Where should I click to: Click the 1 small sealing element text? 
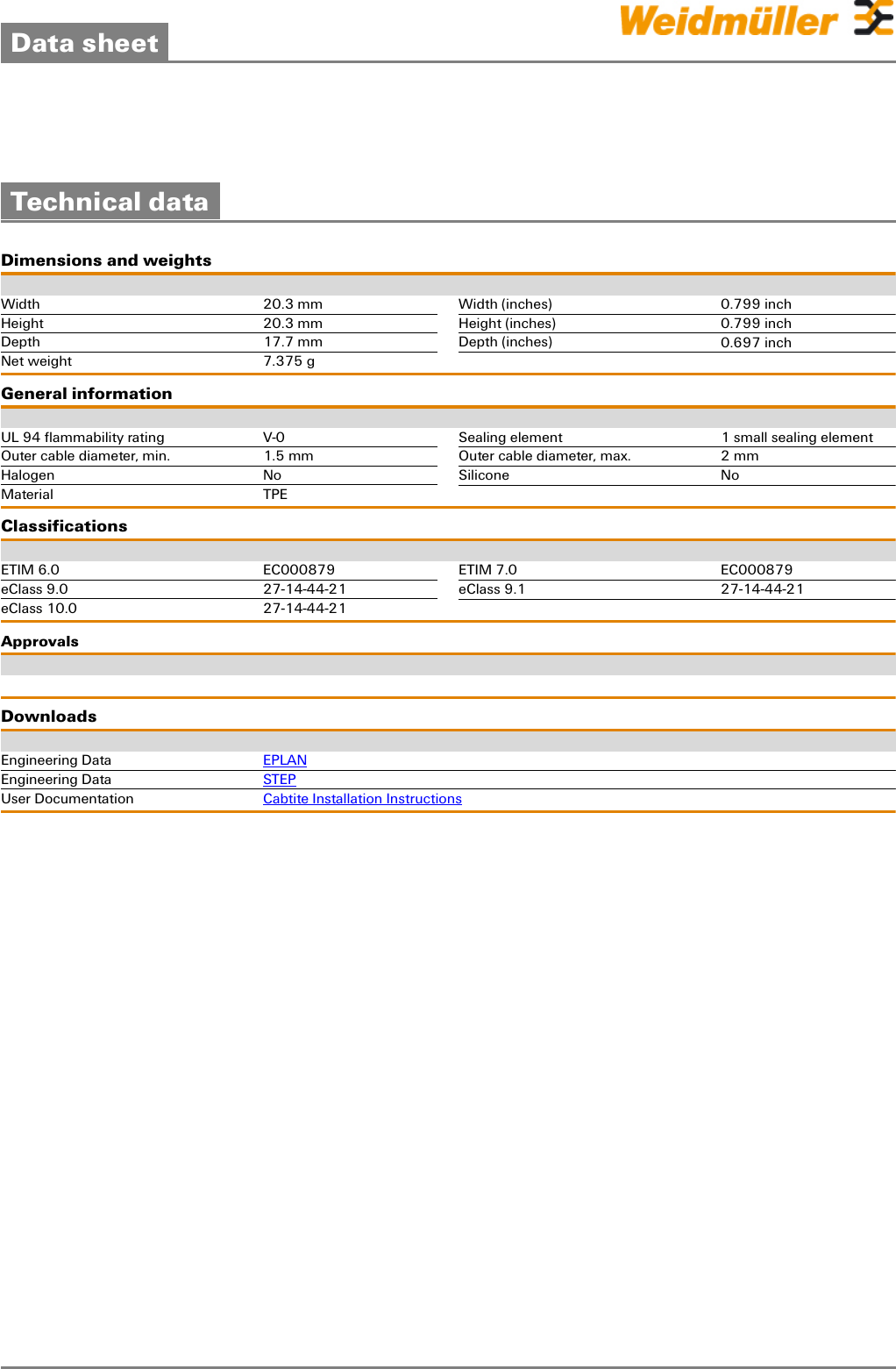(x=797, y=438)
